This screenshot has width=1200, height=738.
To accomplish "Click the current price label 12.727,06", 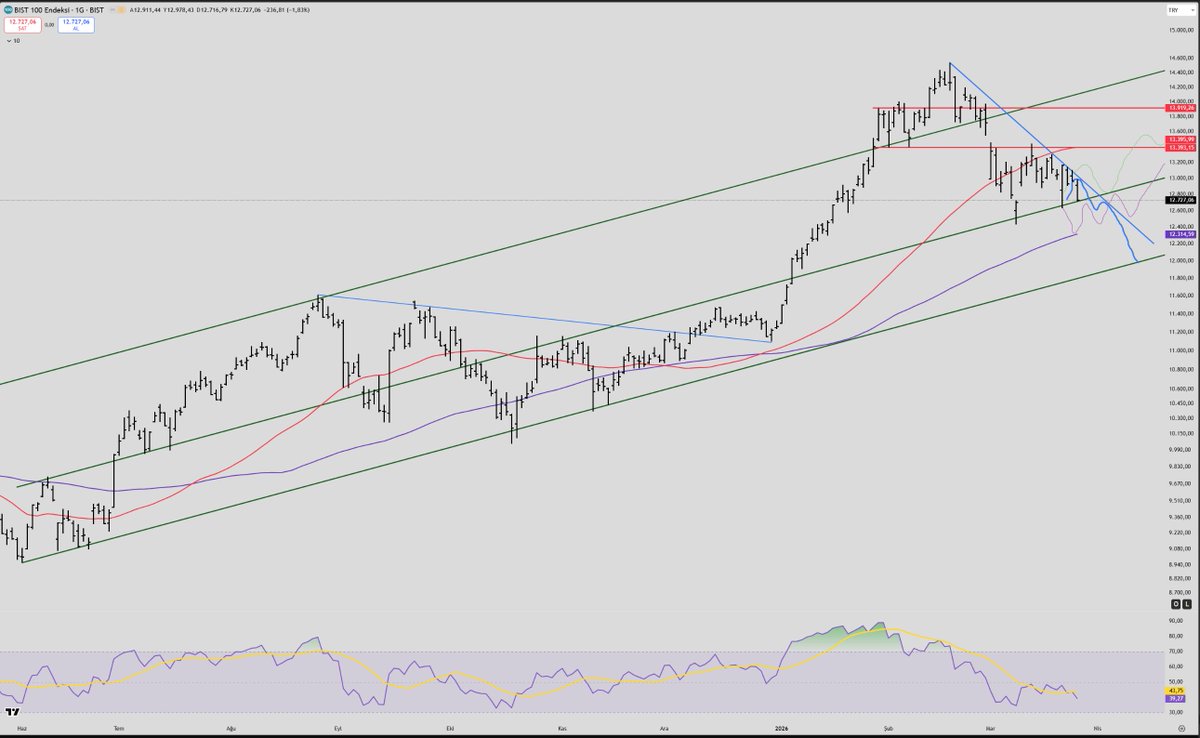I will [x=1182, y=200].
